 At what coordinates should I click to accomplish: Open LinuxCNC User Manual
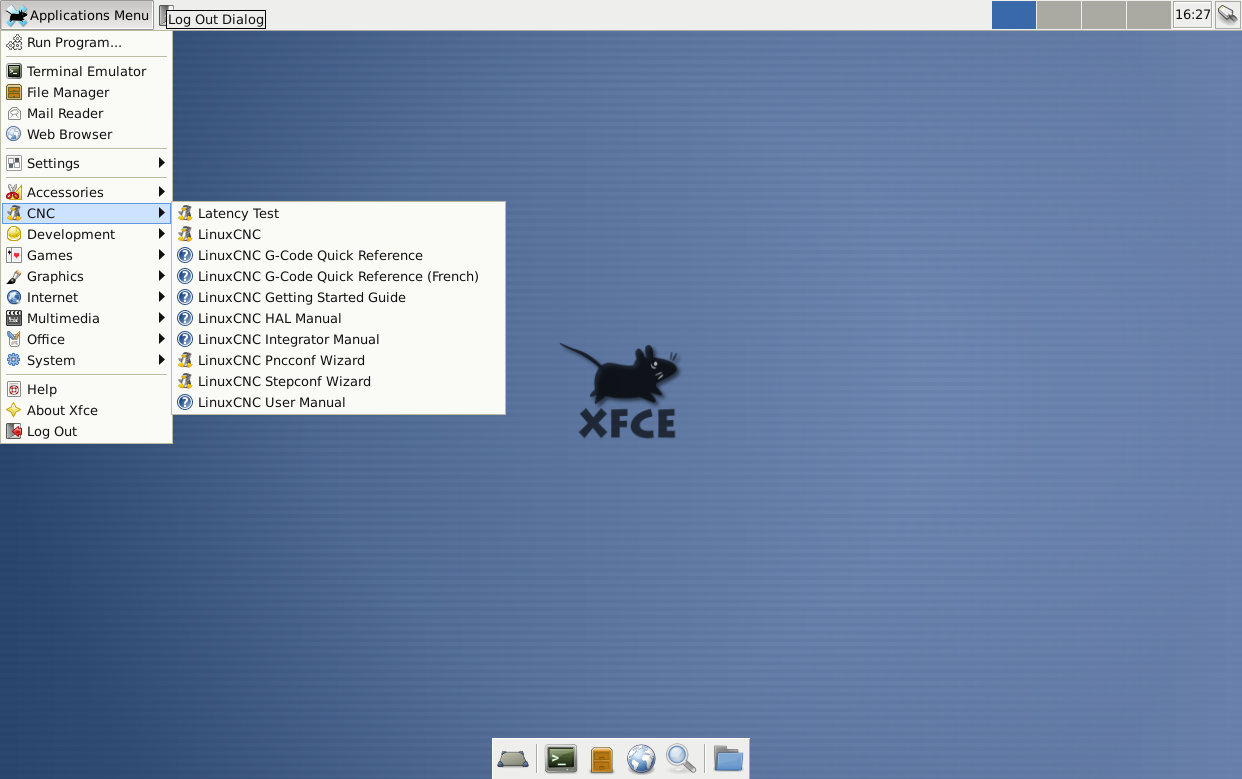[339, 402]
